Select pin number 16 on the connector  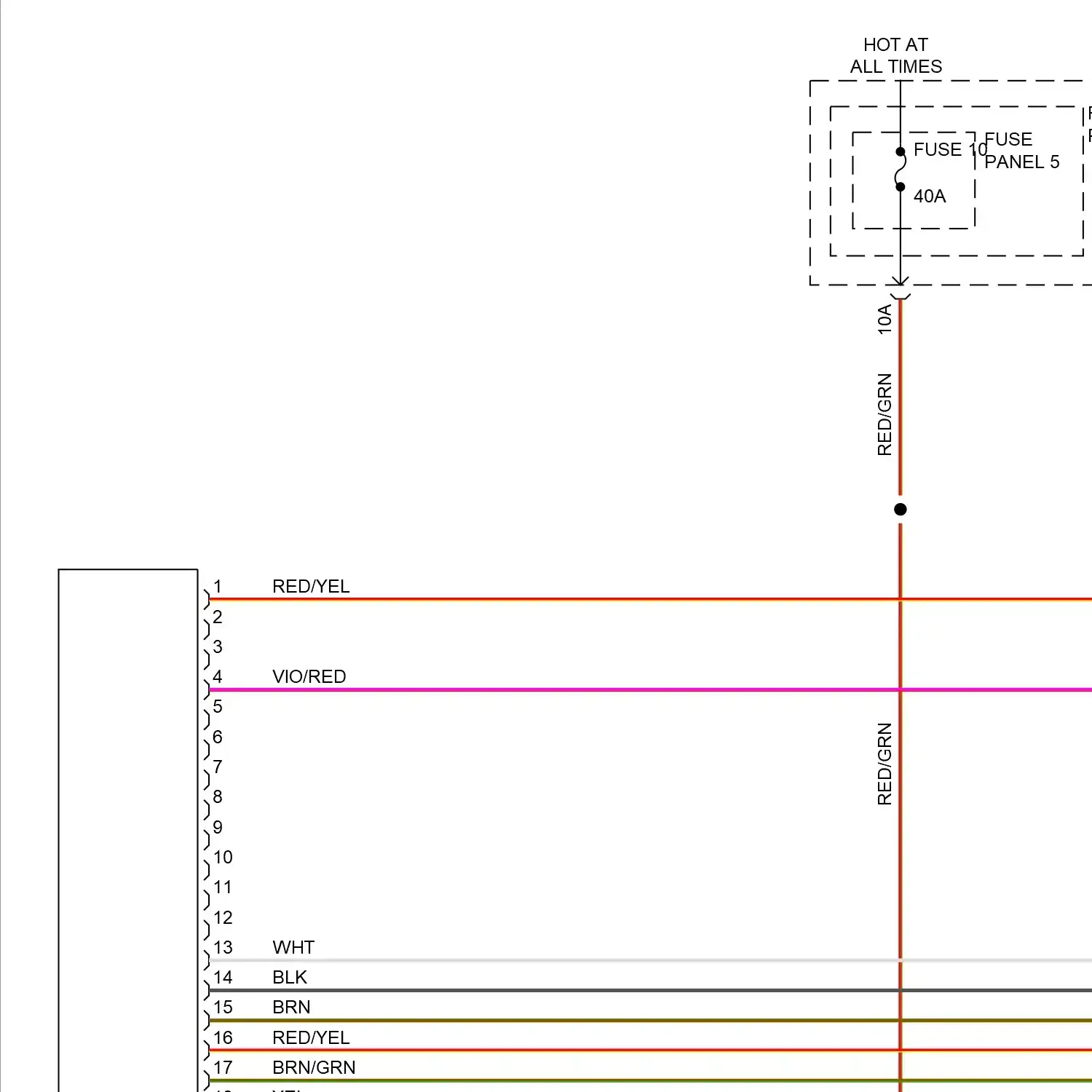(x=223, y=1037)
